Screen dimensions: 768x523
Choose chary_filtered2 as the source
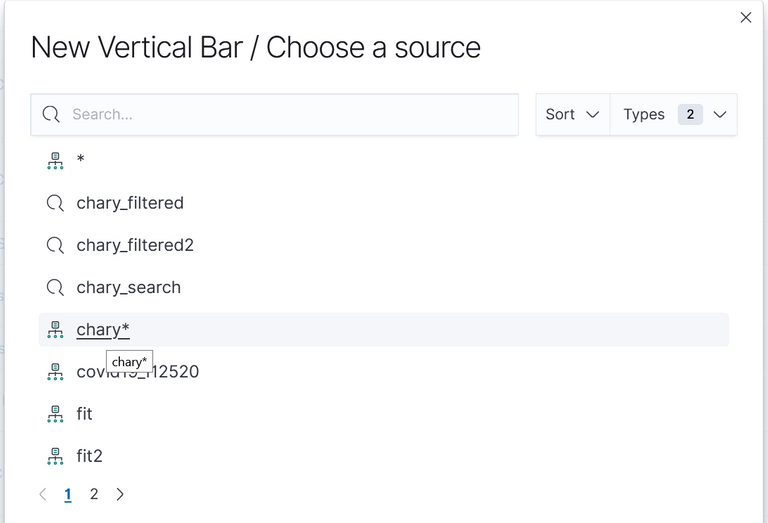pyautogui.click(x=135, y=245)
